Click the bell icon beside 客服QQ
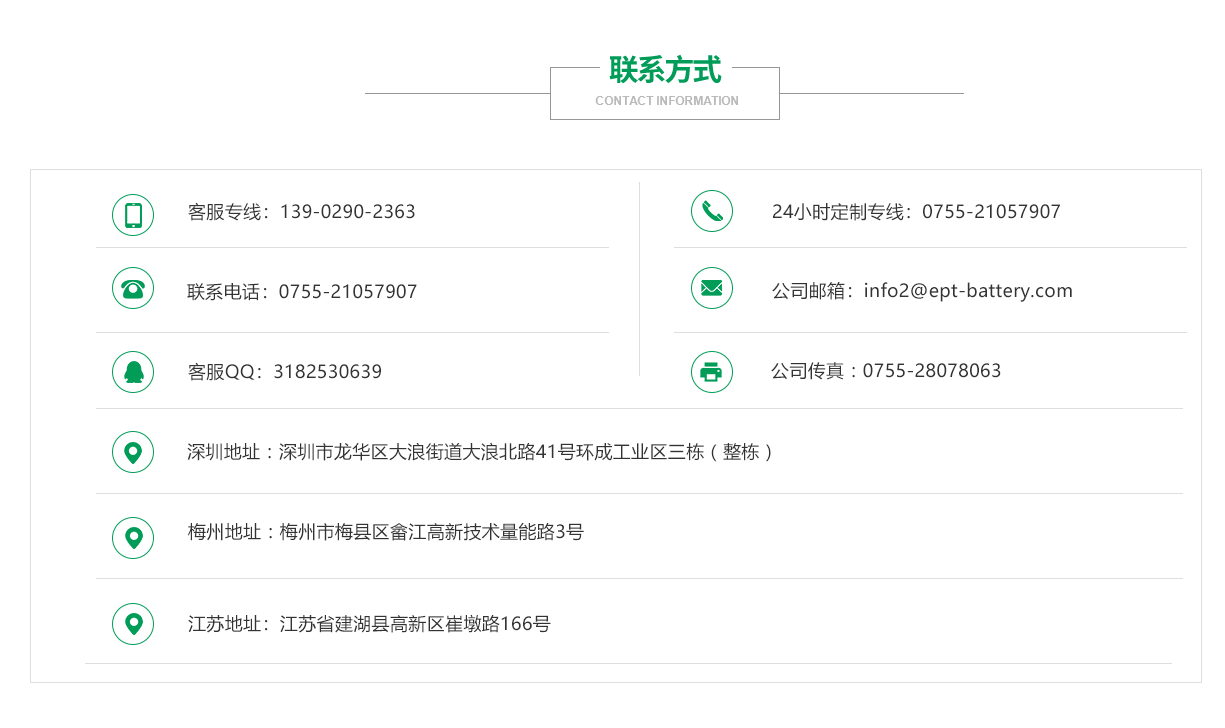The height and width of the screenshot is (728, 1225). coord(132,371)
